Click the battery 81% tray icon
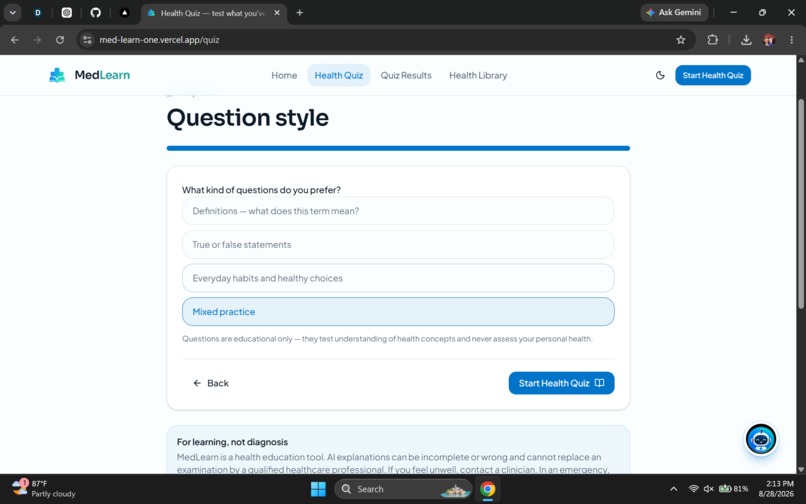 (x=734, y=489)
